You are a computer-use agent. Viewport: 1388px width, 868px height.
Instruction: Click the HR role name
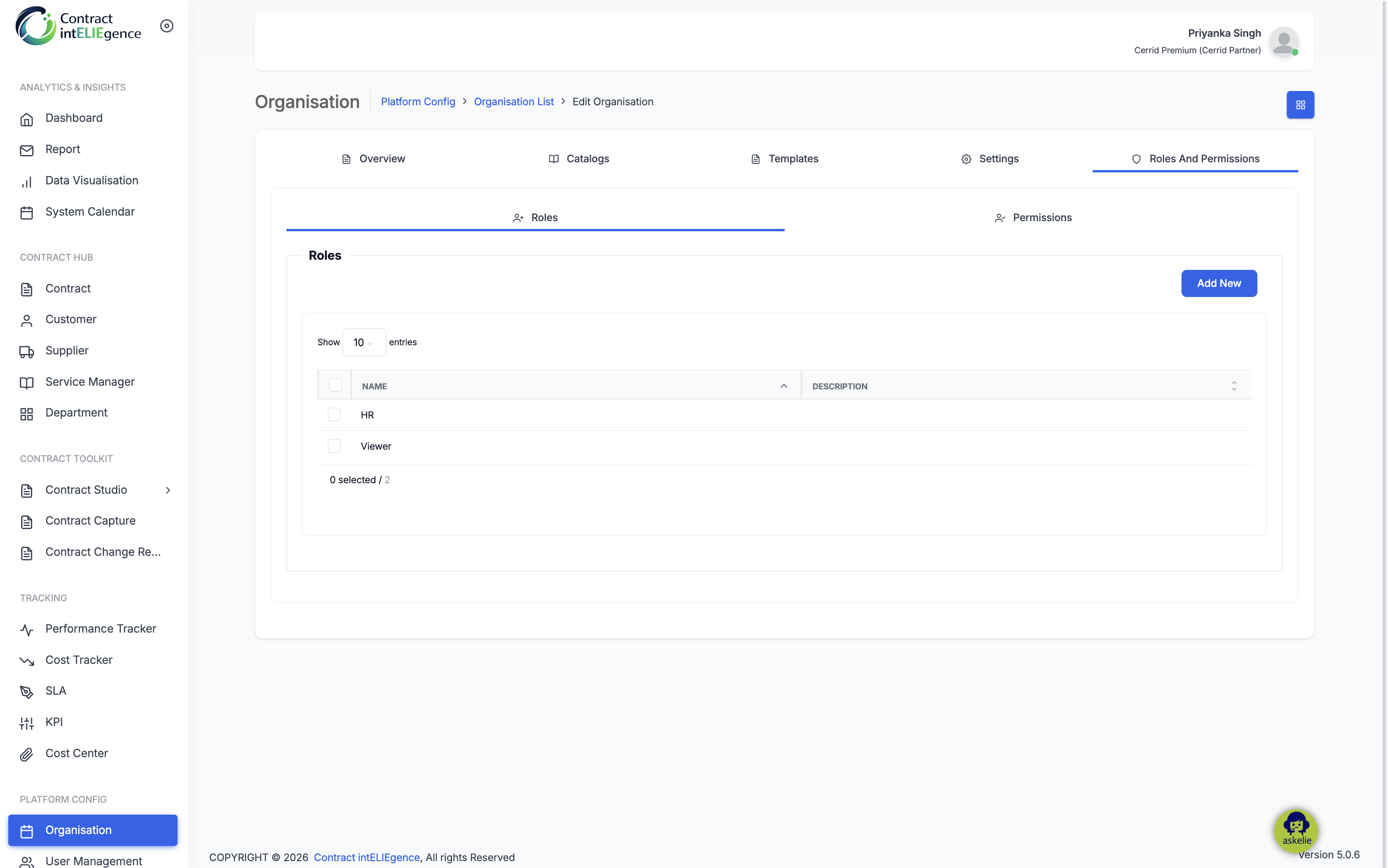click(x=367, y=415)
